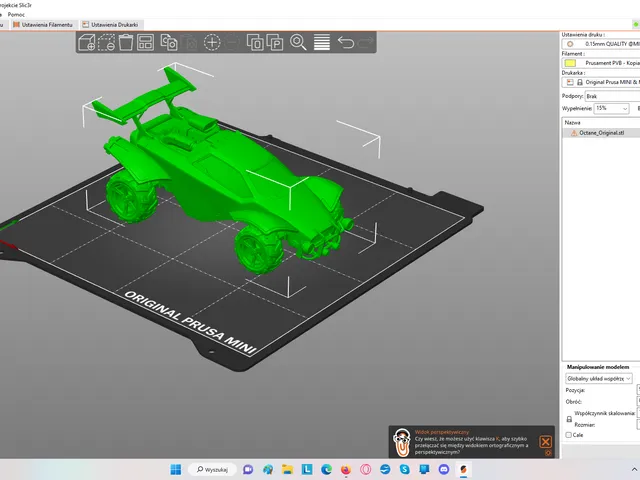Click the scaling factor lock icon

click(569, 419)
